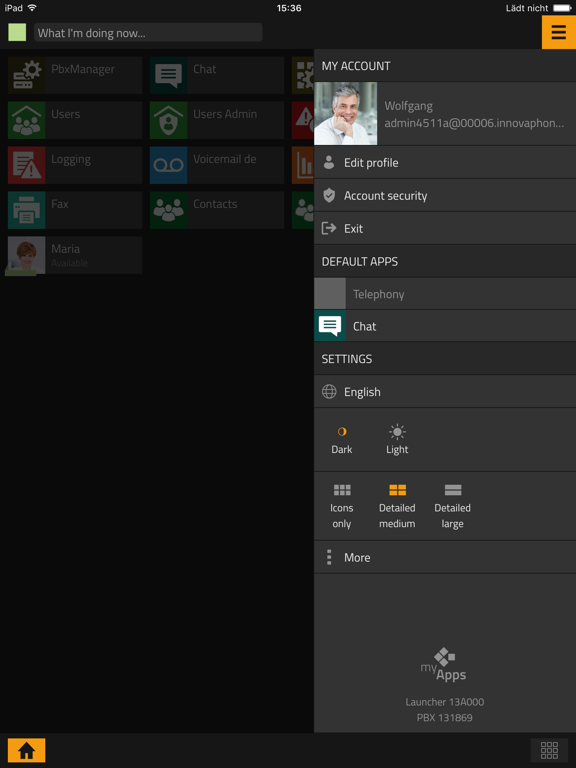Choose Detailed large layout
Image resolution: width=576 pixels, height=768 pixels.
[453, 507]
